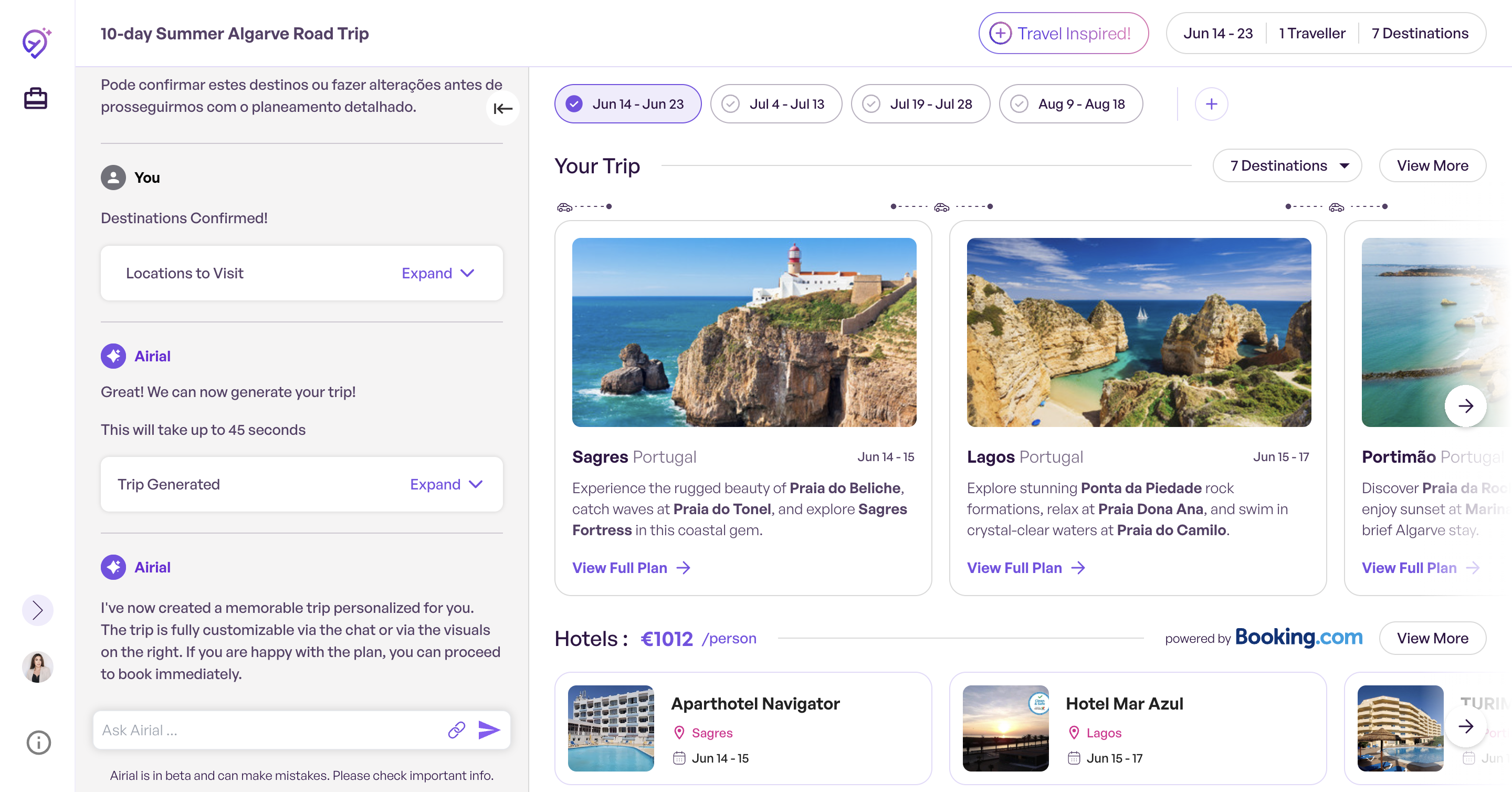This screenshot has width=1512, height=792.
Task: Click the 'Sagres Portugal' card heading
Action: (x=634, y=457)
